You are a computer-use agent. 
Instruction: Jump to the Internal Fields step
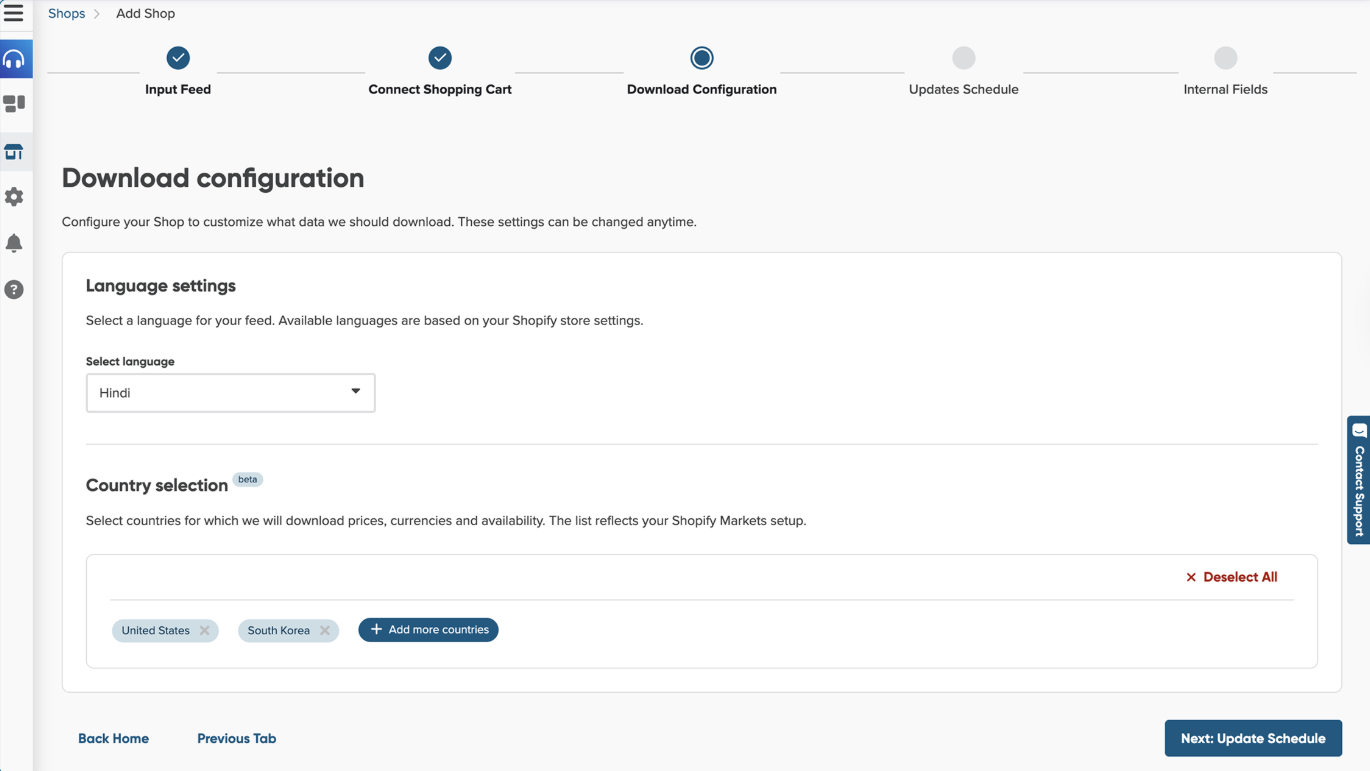pyautogui.click(x=1225, y=59)
